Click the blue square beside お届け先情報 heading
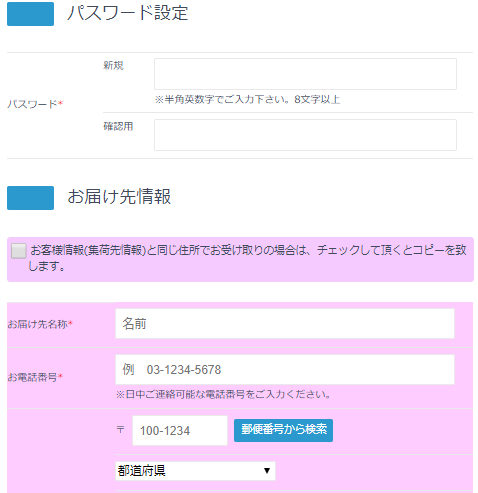Screen dimensions: 478x493 tap(30, 198)
